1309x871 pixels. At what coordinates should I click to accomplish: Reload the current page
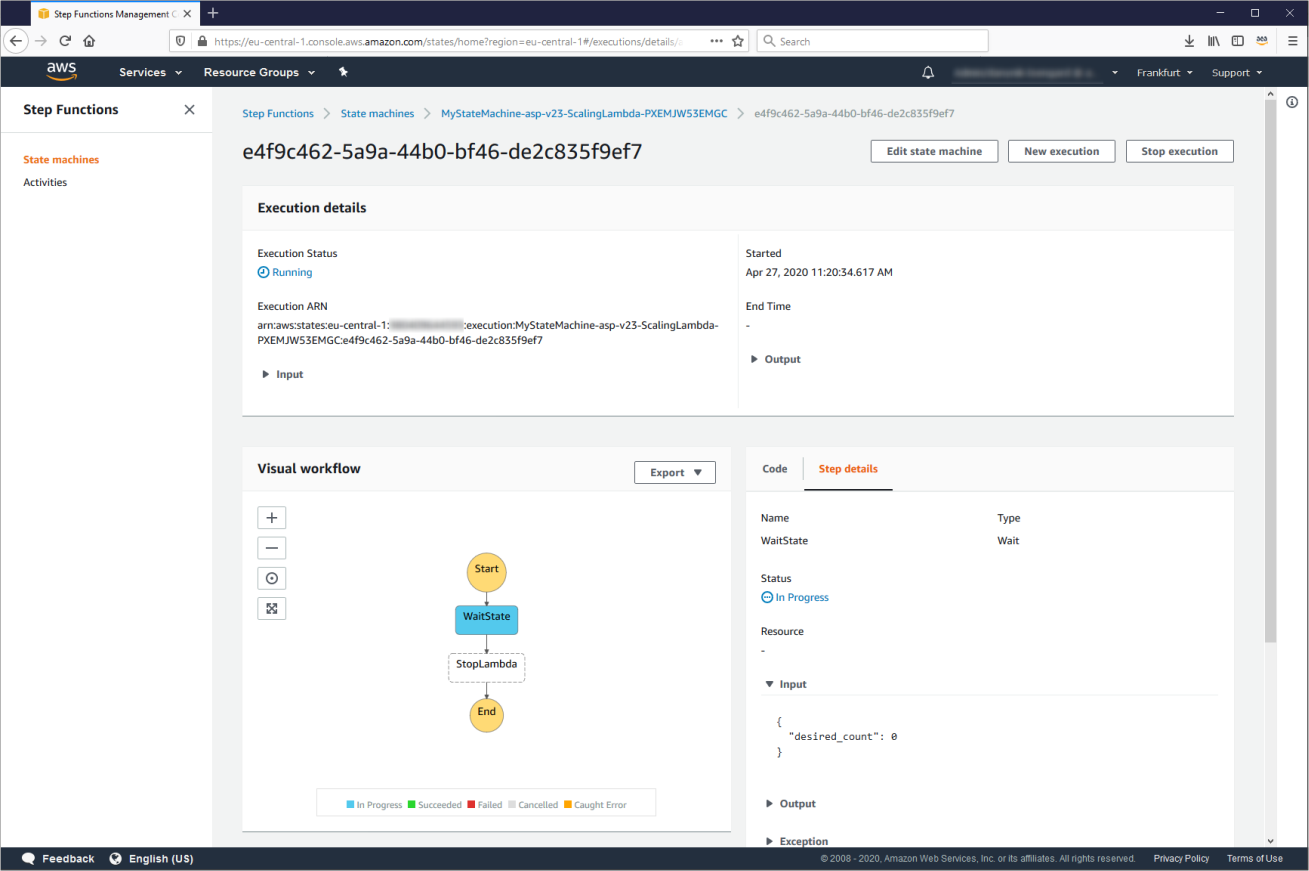point(65,41)
